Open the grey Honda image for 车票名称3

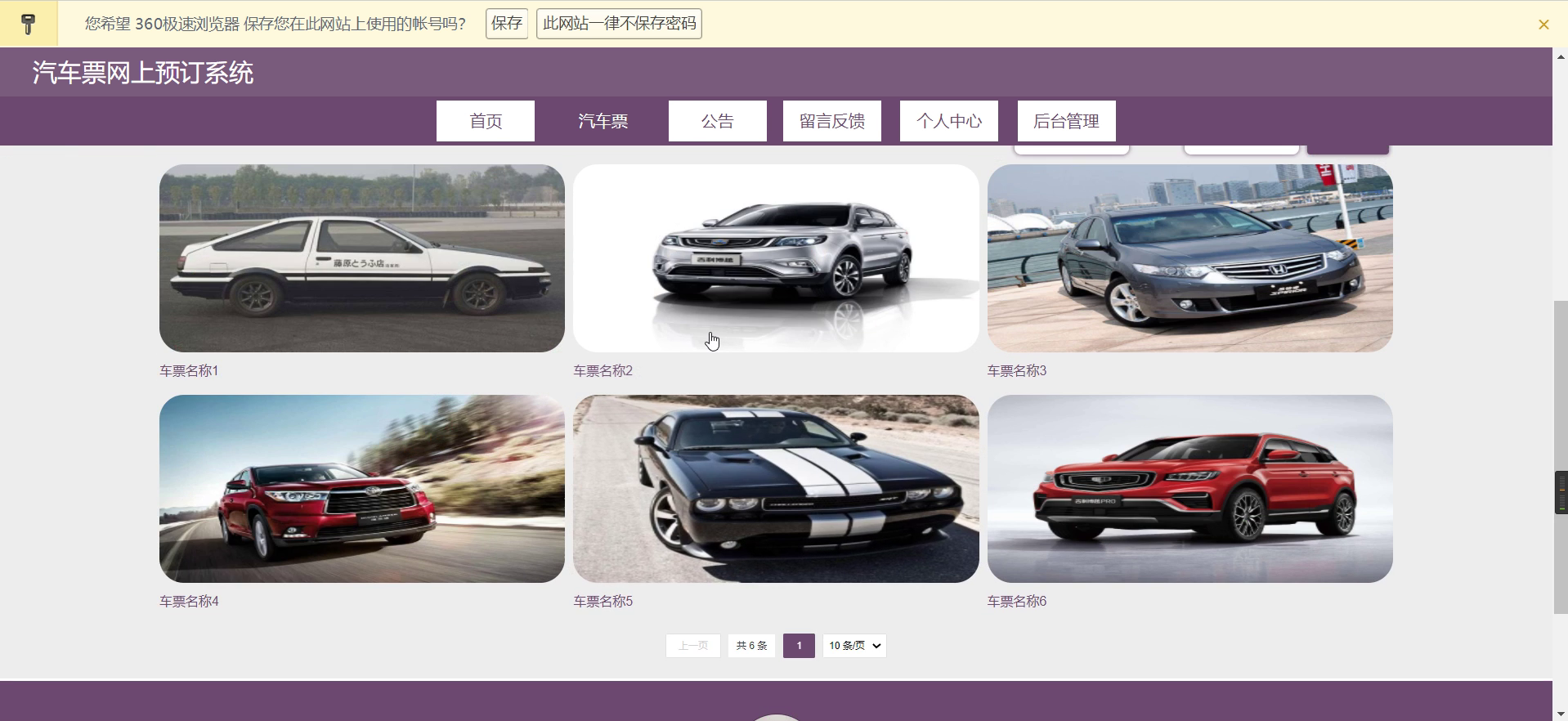[1190, 258]
